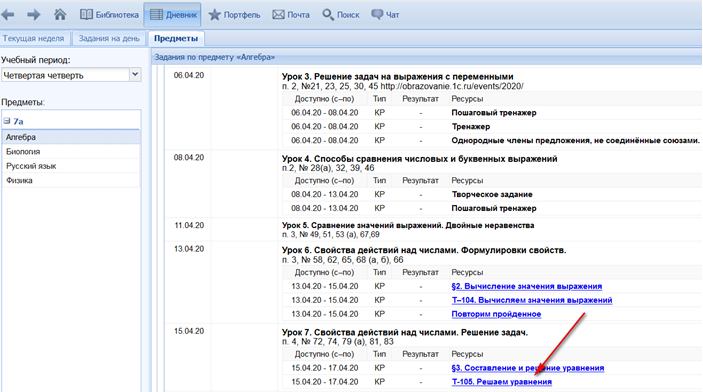Screen dimensions: 703x392
Task: Open link §2. Вычисление значения выражения
Action: (526, 286)
